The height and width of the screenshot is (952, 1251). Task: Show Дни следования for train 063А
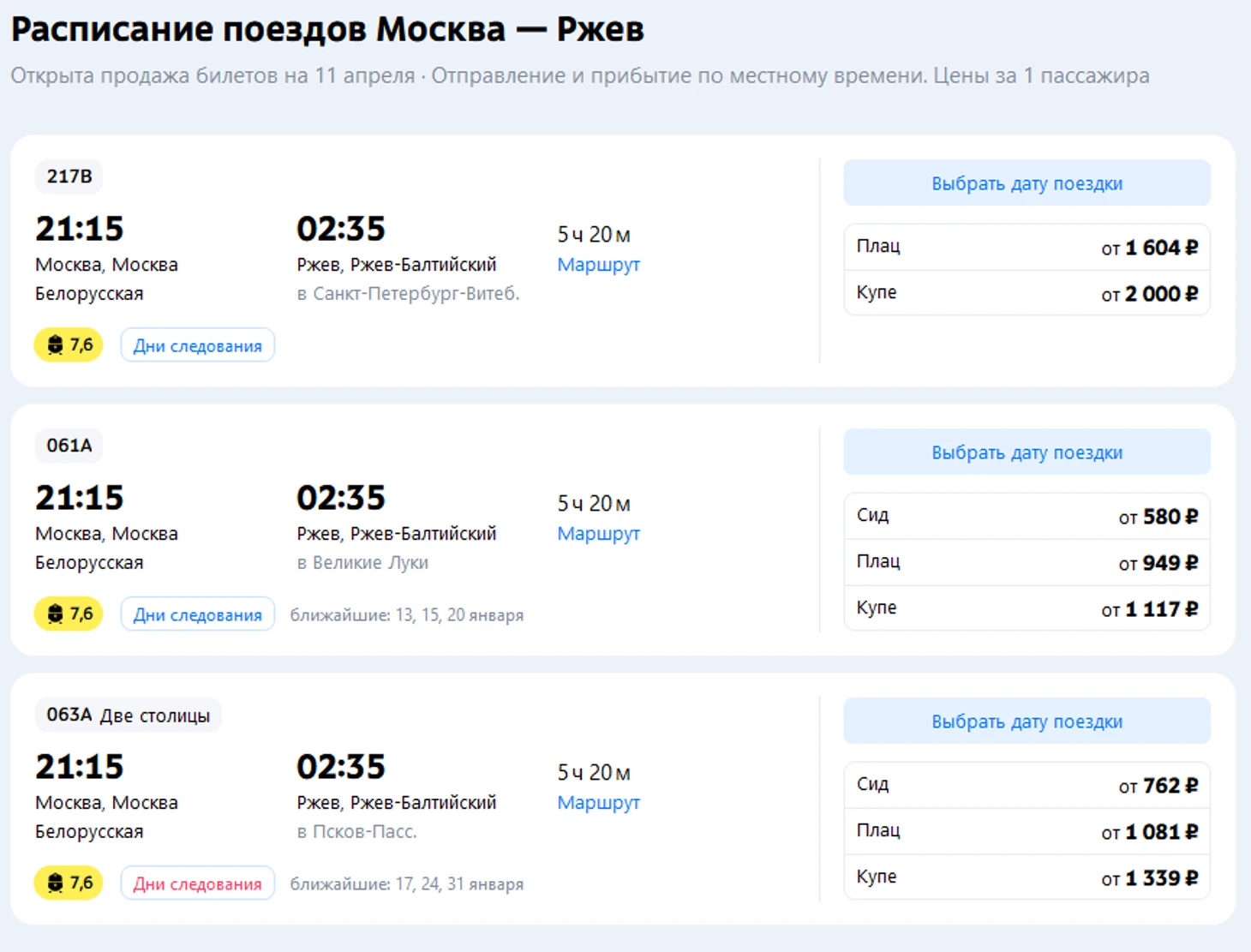(x=197, y=883)
